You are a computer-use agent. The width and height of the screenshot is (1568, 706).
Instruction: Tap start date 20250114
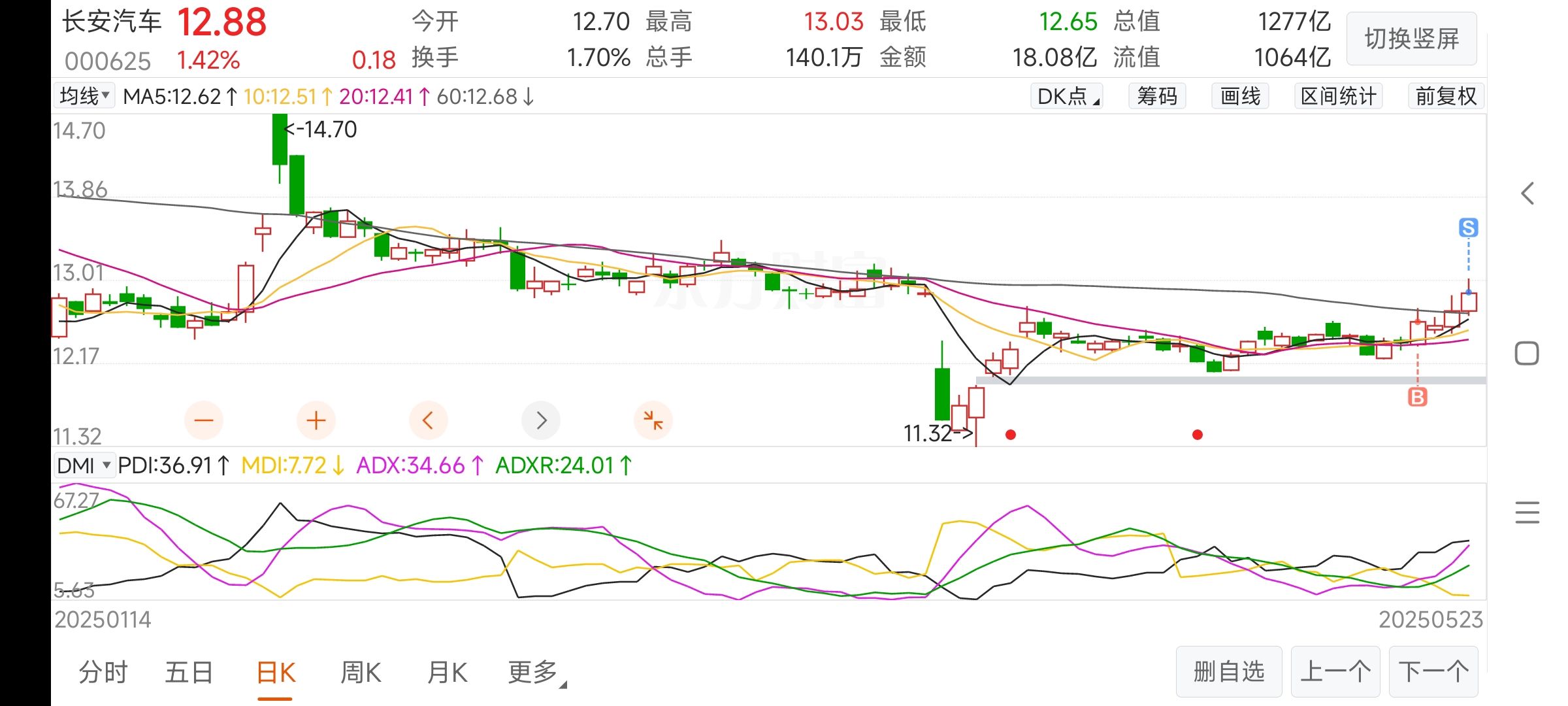click(103, 620)
